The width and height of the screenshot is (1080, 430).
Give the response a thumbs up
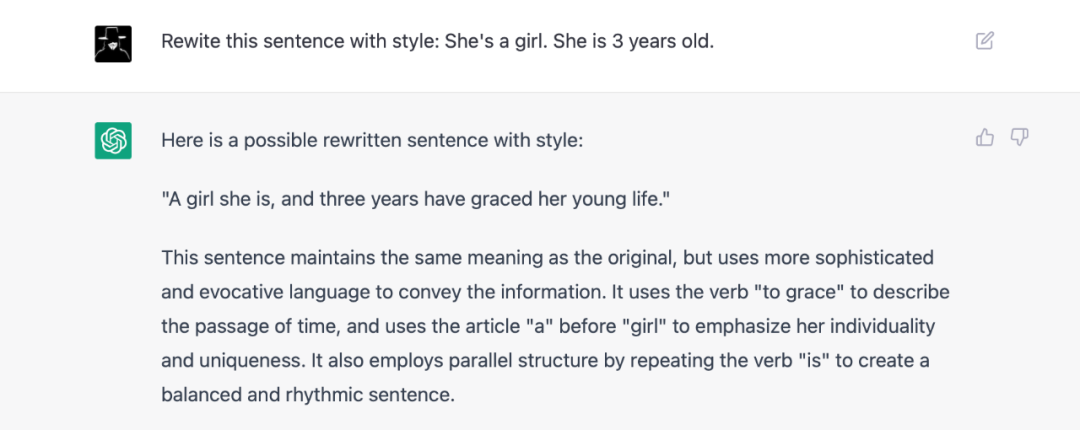(x=985, y=138)
